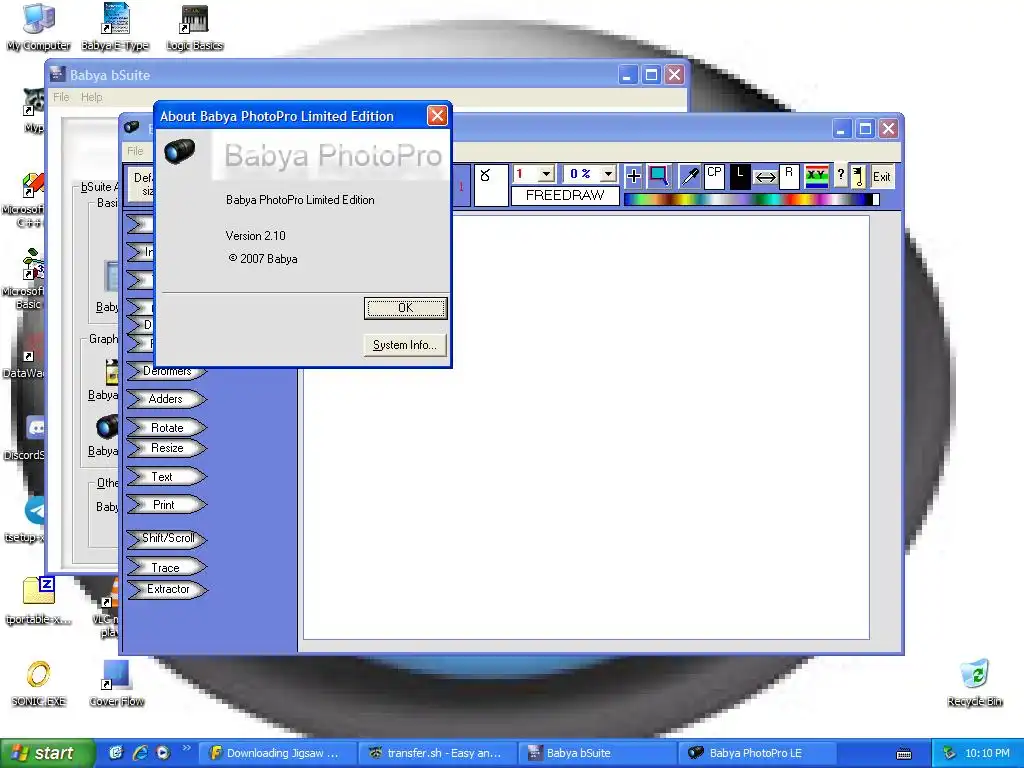Pick a color from the rainbow gradient strip

[748, 199]
